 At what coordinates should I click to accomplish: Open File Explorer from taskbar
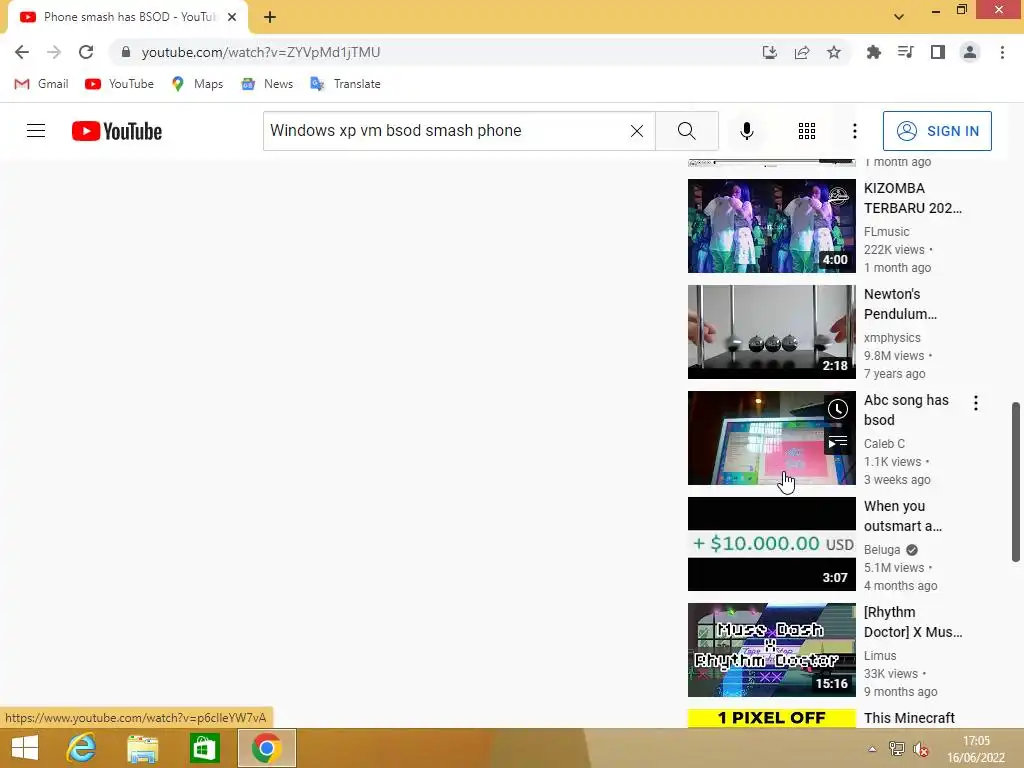pyautogui.click(x=142, y=748)
